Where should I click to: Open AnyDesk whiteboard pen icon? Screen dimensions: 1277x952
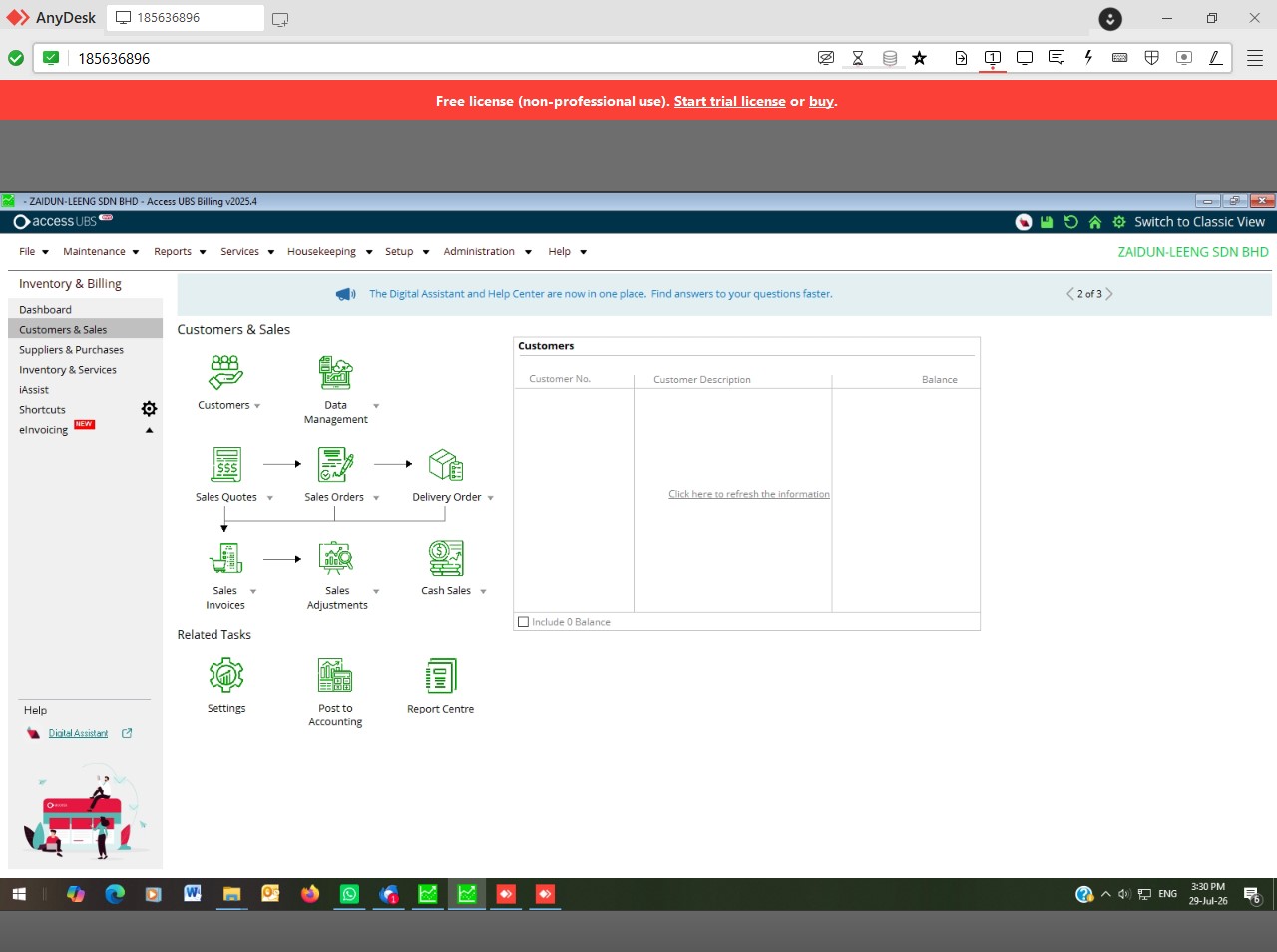(x=1216, y=58)
